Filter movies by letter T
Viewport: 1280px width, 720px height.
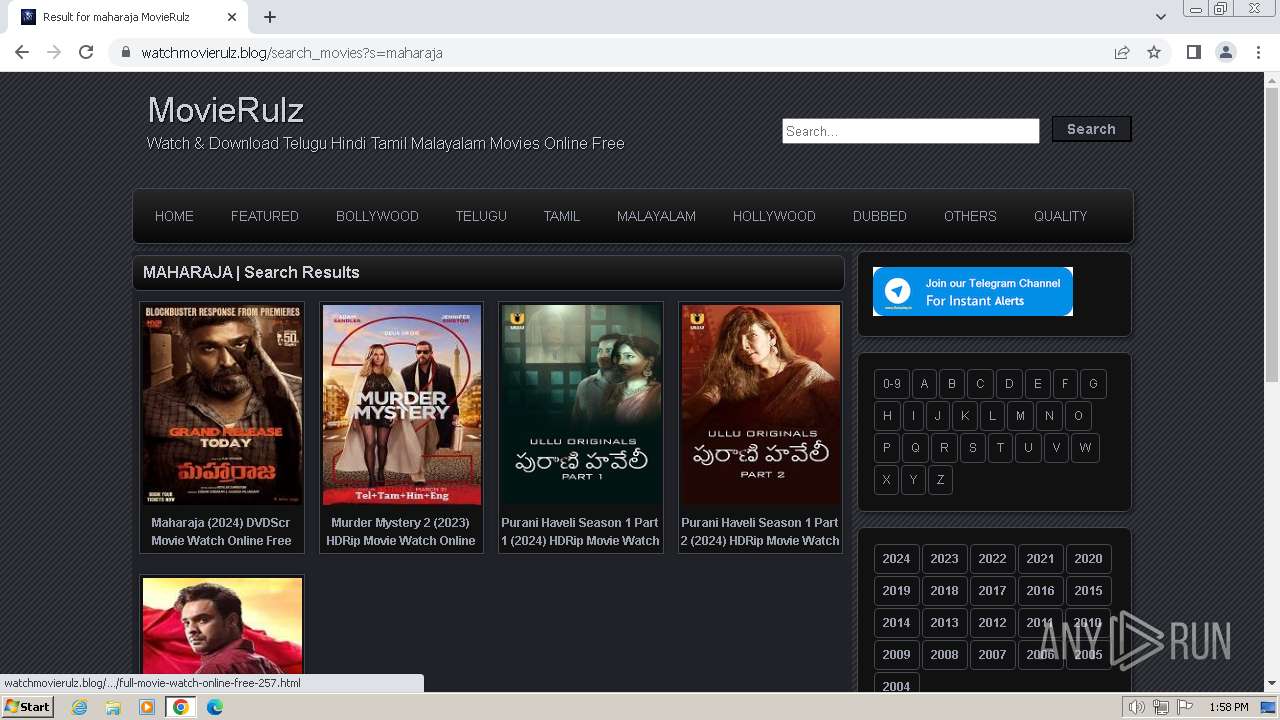coord(1000,448)
